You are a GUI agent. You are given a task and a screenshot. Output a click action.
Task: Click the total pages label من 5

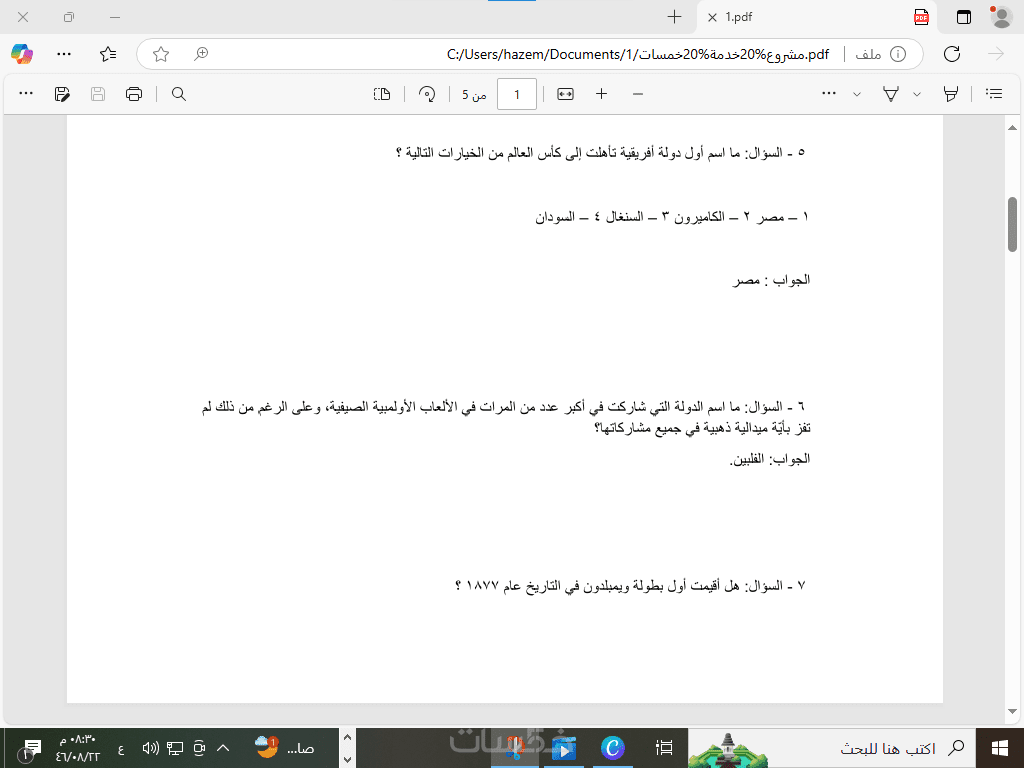[474, 95]
